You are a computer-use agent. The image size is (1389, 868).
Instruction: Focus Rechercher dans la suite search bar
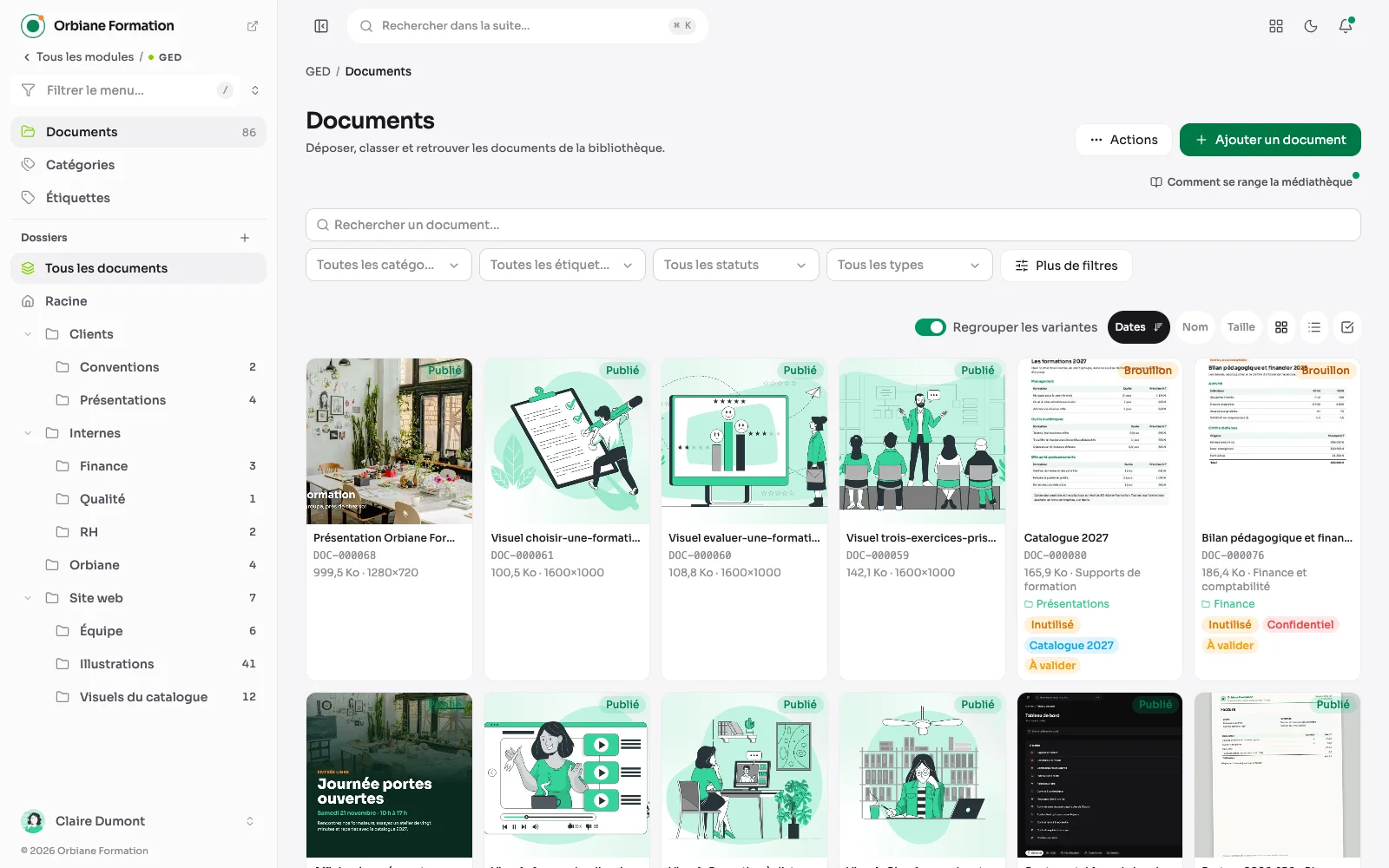coord(528,26)
